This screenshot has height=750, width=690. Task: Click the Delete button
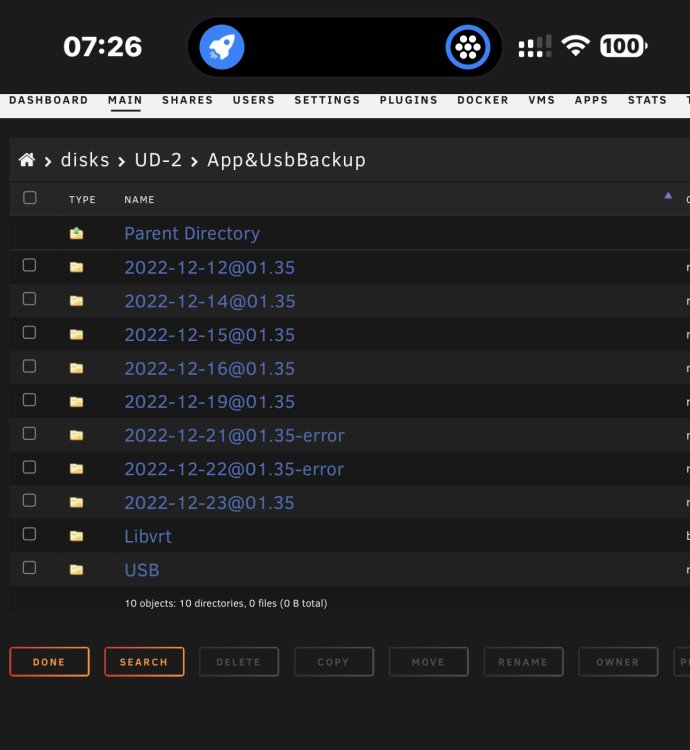coord(239,662)
